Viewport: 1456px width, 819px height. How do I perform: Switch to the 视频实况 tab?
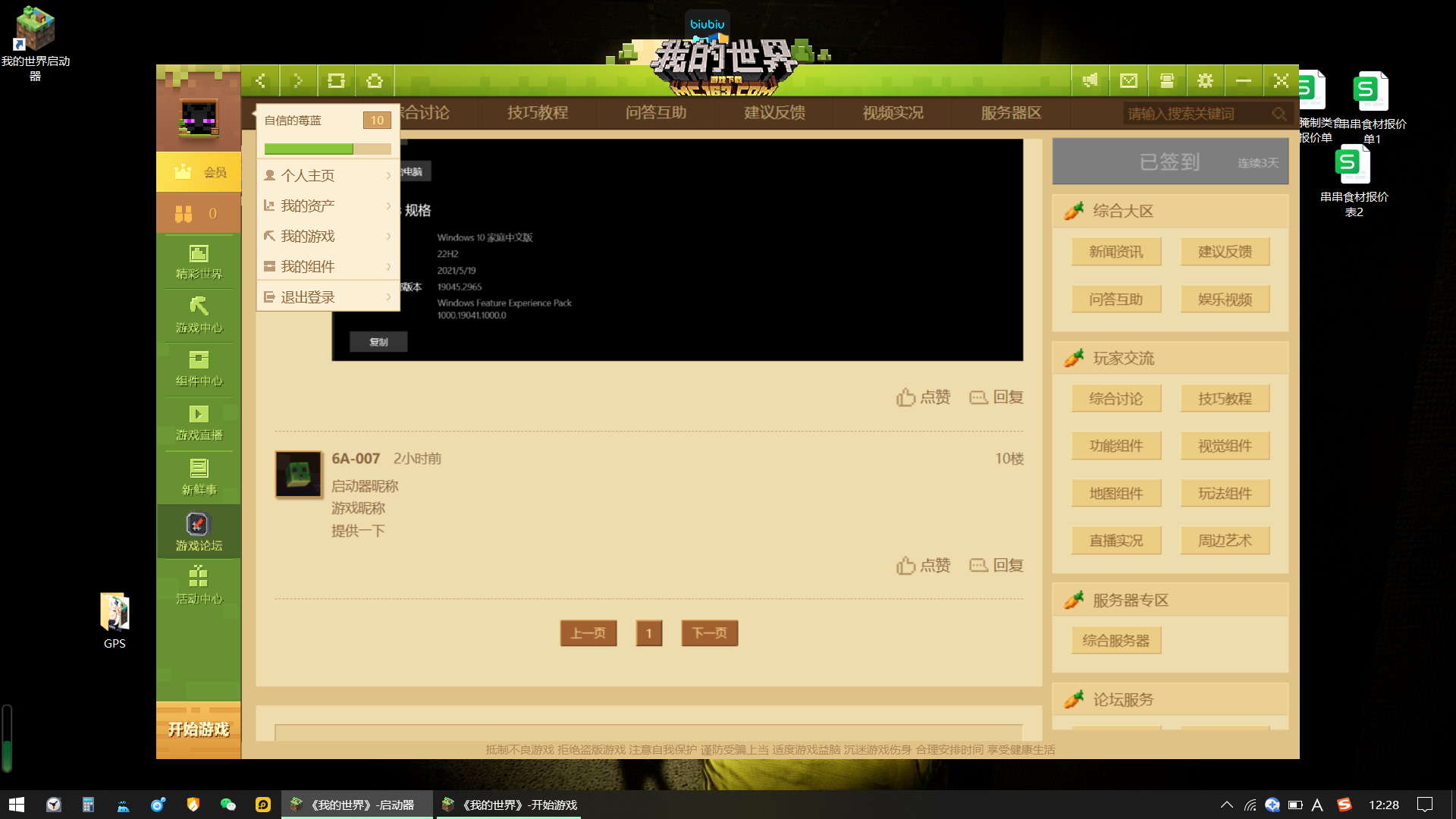pos(893,113)
